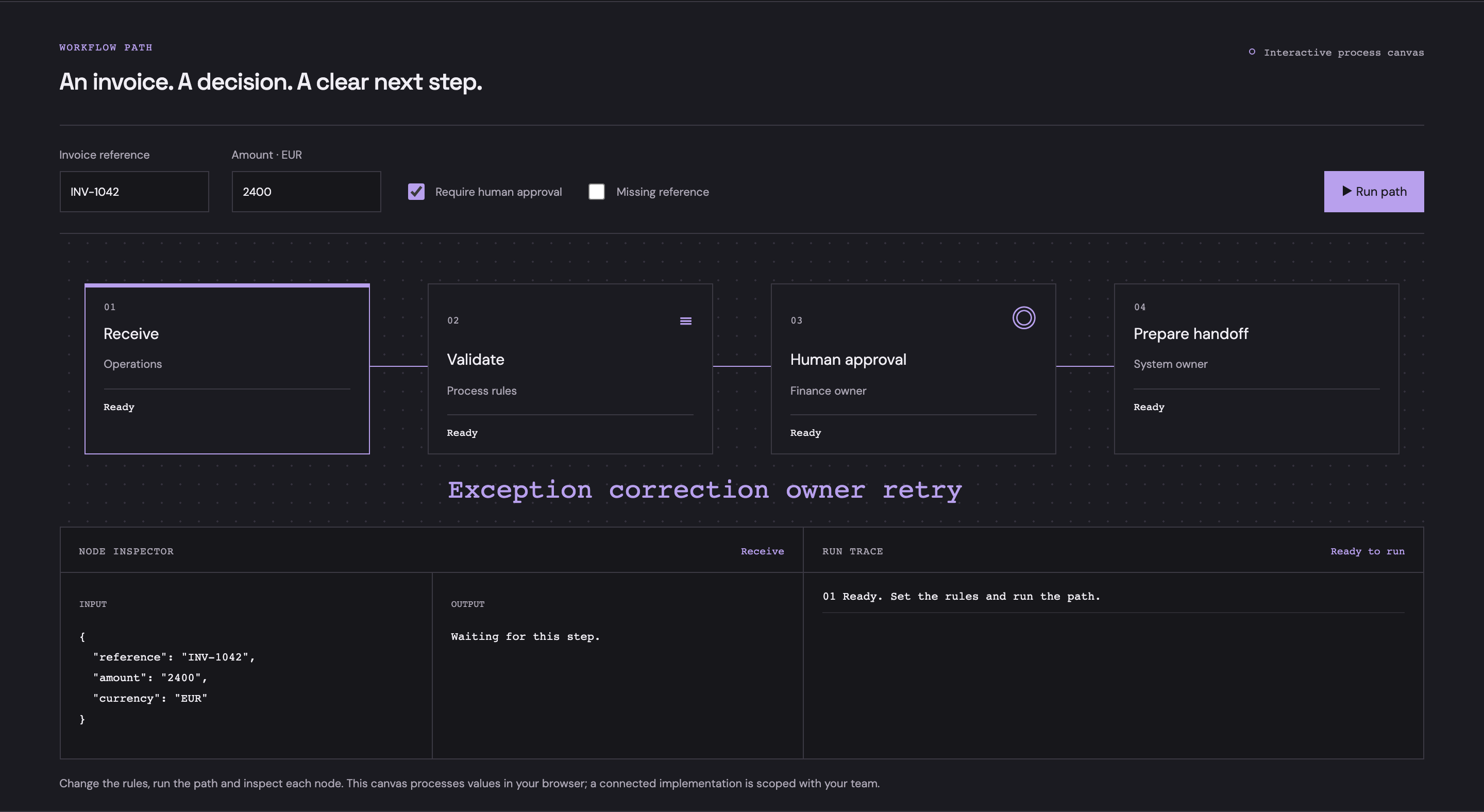The height and width of the screenshot is (812, 1484).
Task: Click the double-circle icon on Human approval card
Action: (x=1024, y=318)
